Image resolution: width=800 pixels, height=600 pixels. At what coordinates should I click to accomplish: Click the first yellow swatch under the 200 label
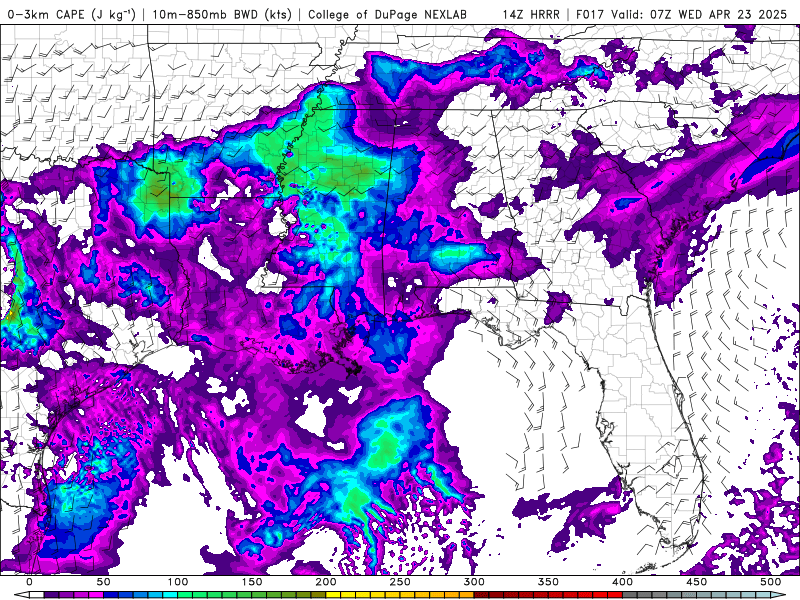333,594
